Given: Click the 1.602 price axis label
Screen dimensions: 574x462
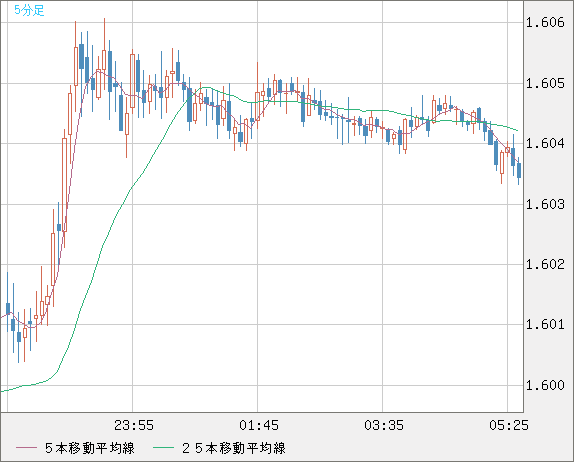Looking at the screenshot, I should click(x=545, y=264).
